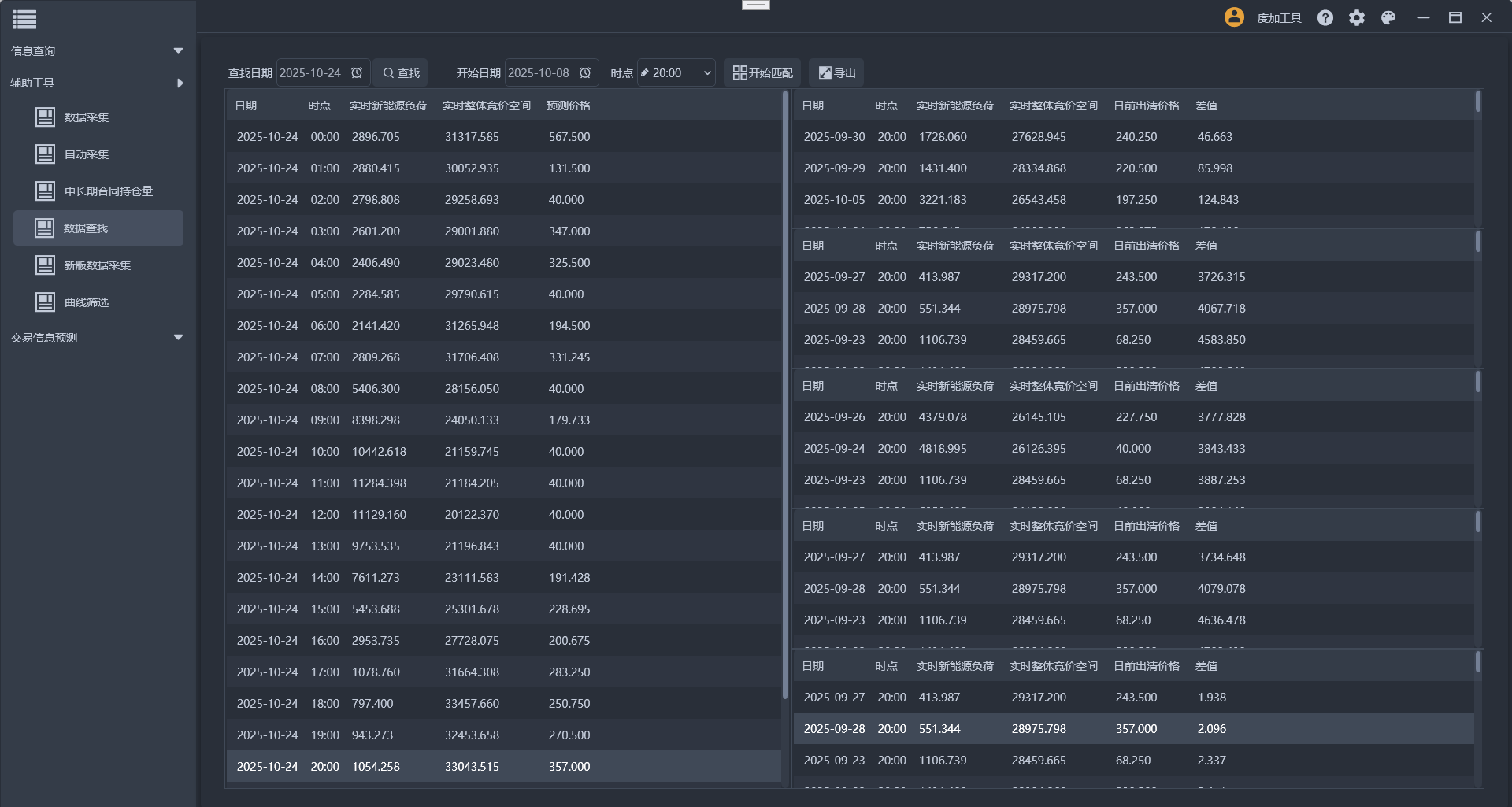Click the left table vertical scrollbar
Screen dimensions: 1512x807
(x=784, y=394)
